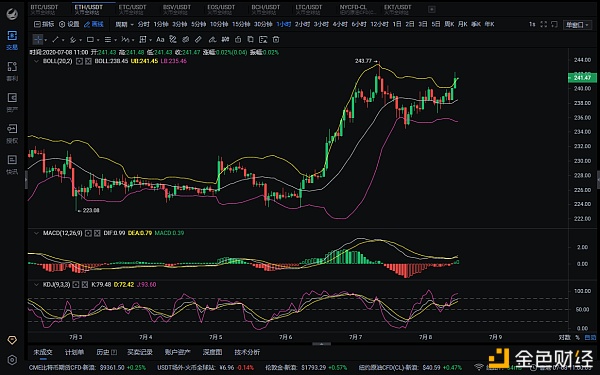This screenshot has height=375, width=600.
Task: Open the 周期 period dropdown
Action: pos(124,24)
